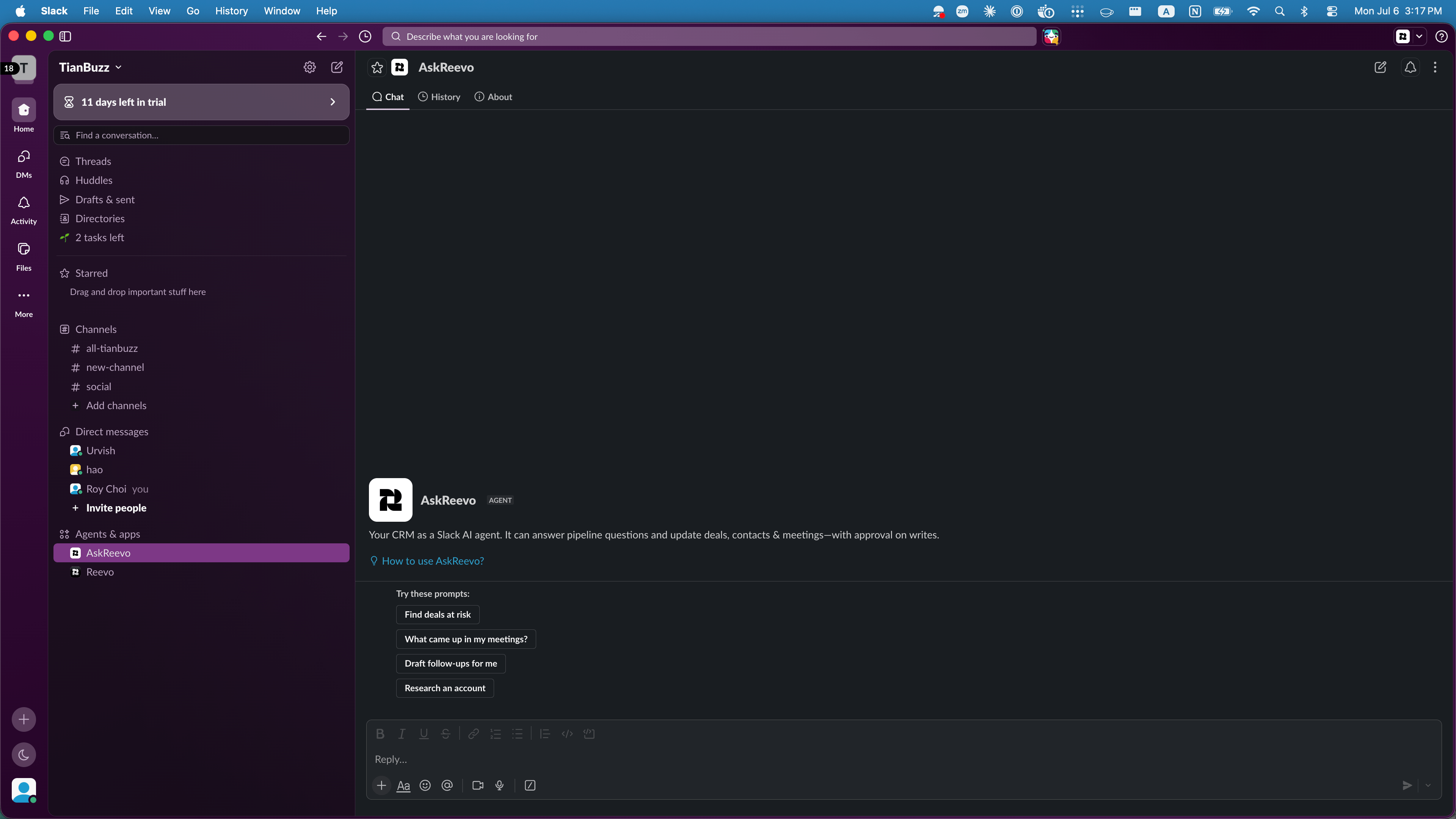The width and height of the screenshot is (1456, 819).
Task: Insert a code block in composer
Action: pos(589,734)
